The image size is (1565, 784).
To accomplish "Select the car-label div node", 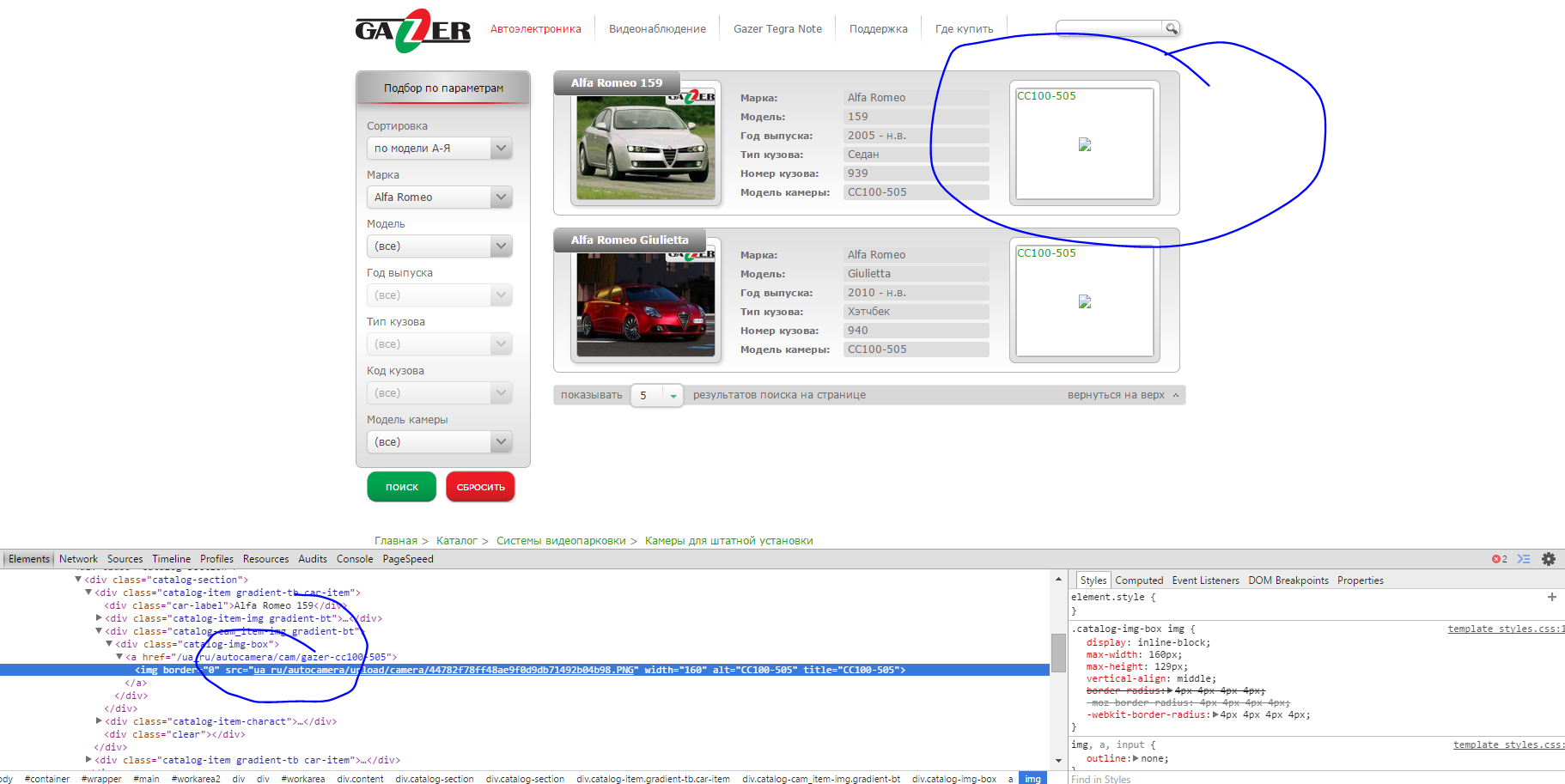I will [224, 605].
